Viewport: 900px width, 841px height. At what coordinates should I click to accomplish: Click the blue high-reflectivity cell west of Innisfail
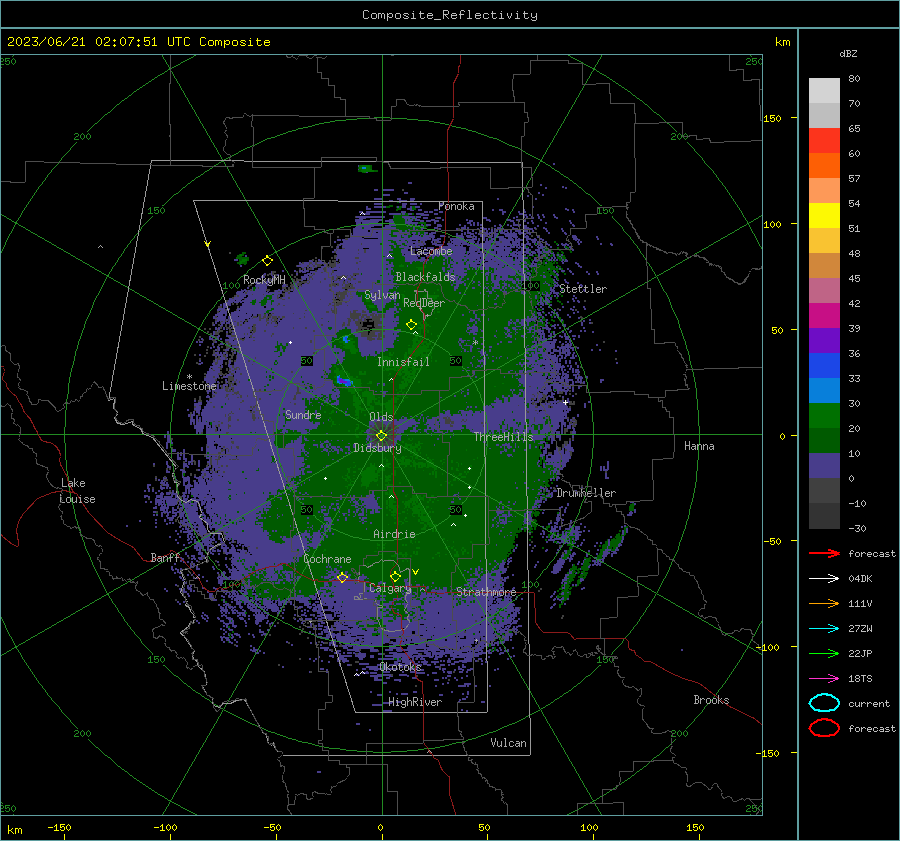click(x=343, y=381)
